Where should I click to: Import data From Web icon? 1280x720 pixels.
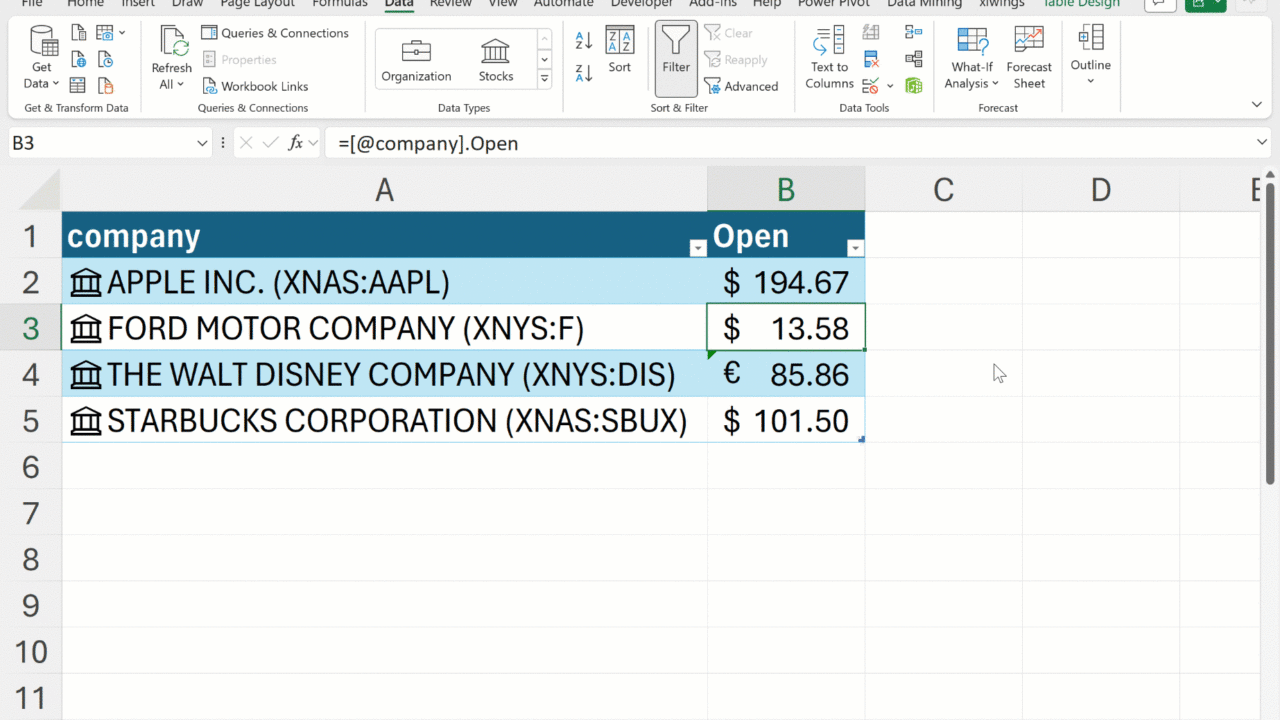(x=79, y=60)
